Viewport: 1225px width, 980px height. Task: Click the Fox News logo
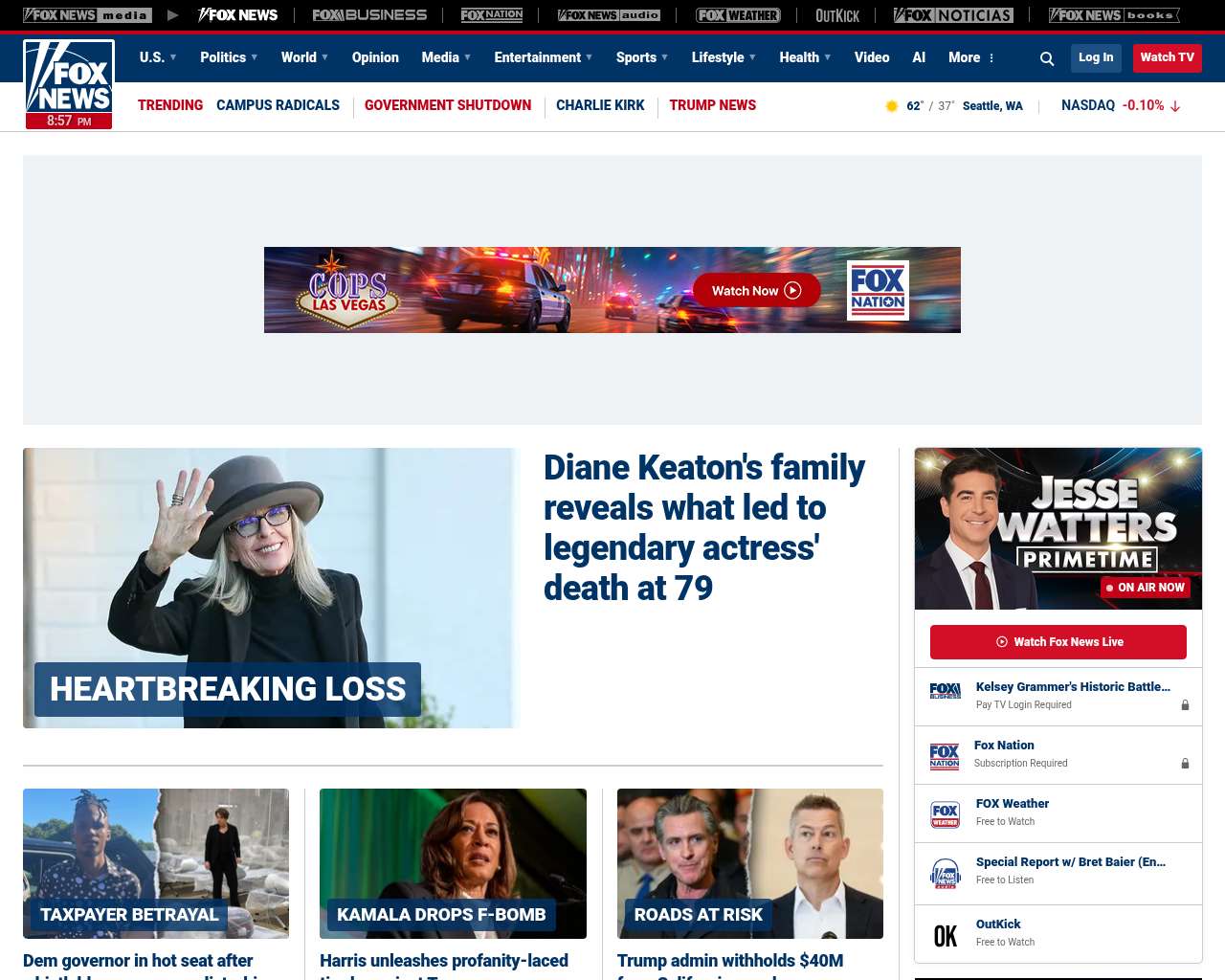pyautogui.click(x=69, y=83)
